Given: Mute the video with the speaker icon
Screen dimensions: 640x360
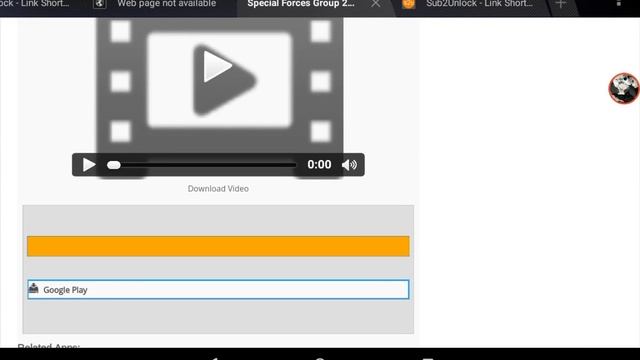Looking at the screenshot, I should [349, 165].
